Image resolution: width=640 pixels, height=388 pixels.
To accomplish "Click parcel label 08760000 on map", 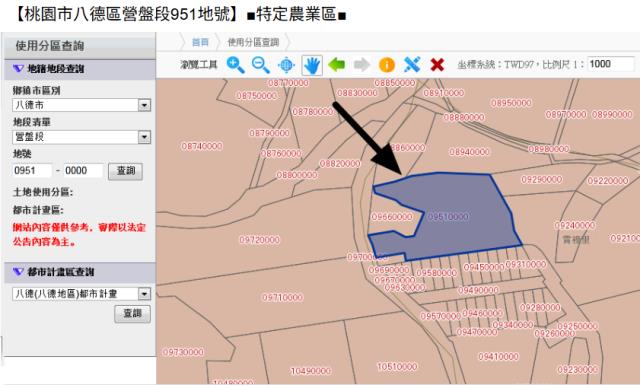I will [x=281, y=153].
